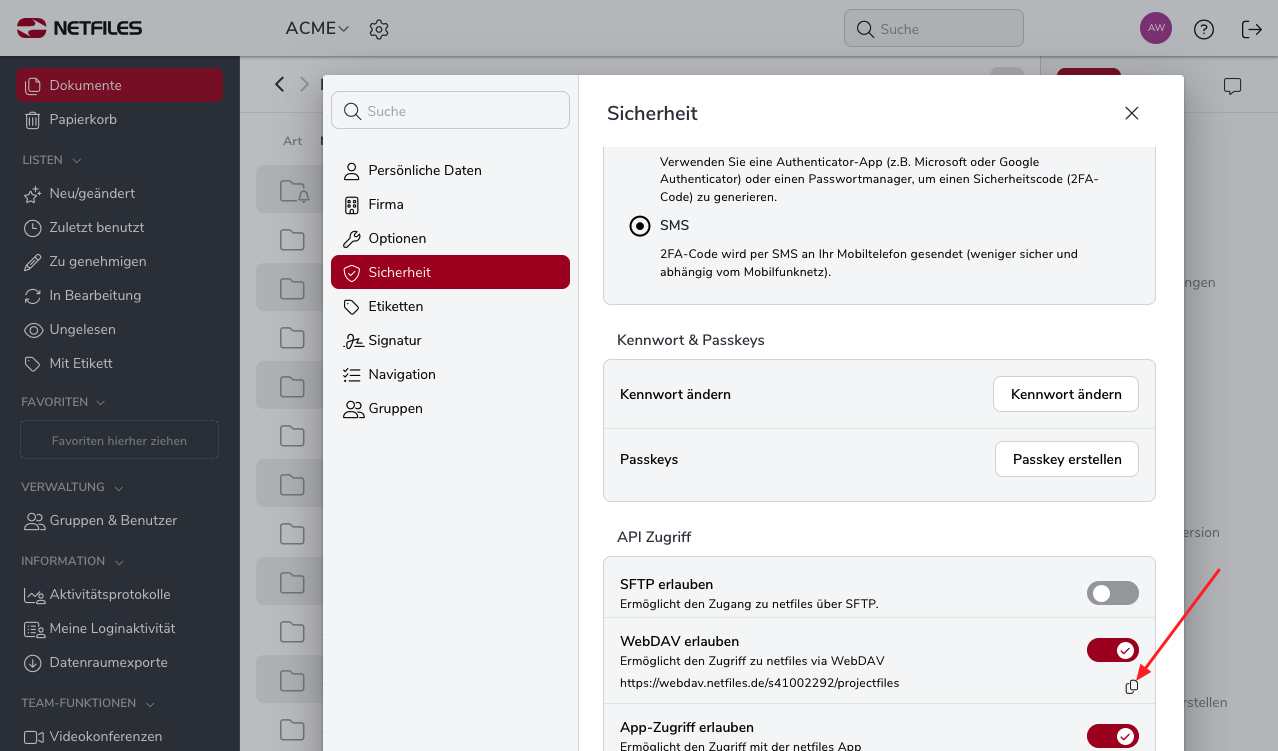Viewport: 1278px width, 751px height.
Task: Select the Sicherheit tab
Action: tap(450, 272)
